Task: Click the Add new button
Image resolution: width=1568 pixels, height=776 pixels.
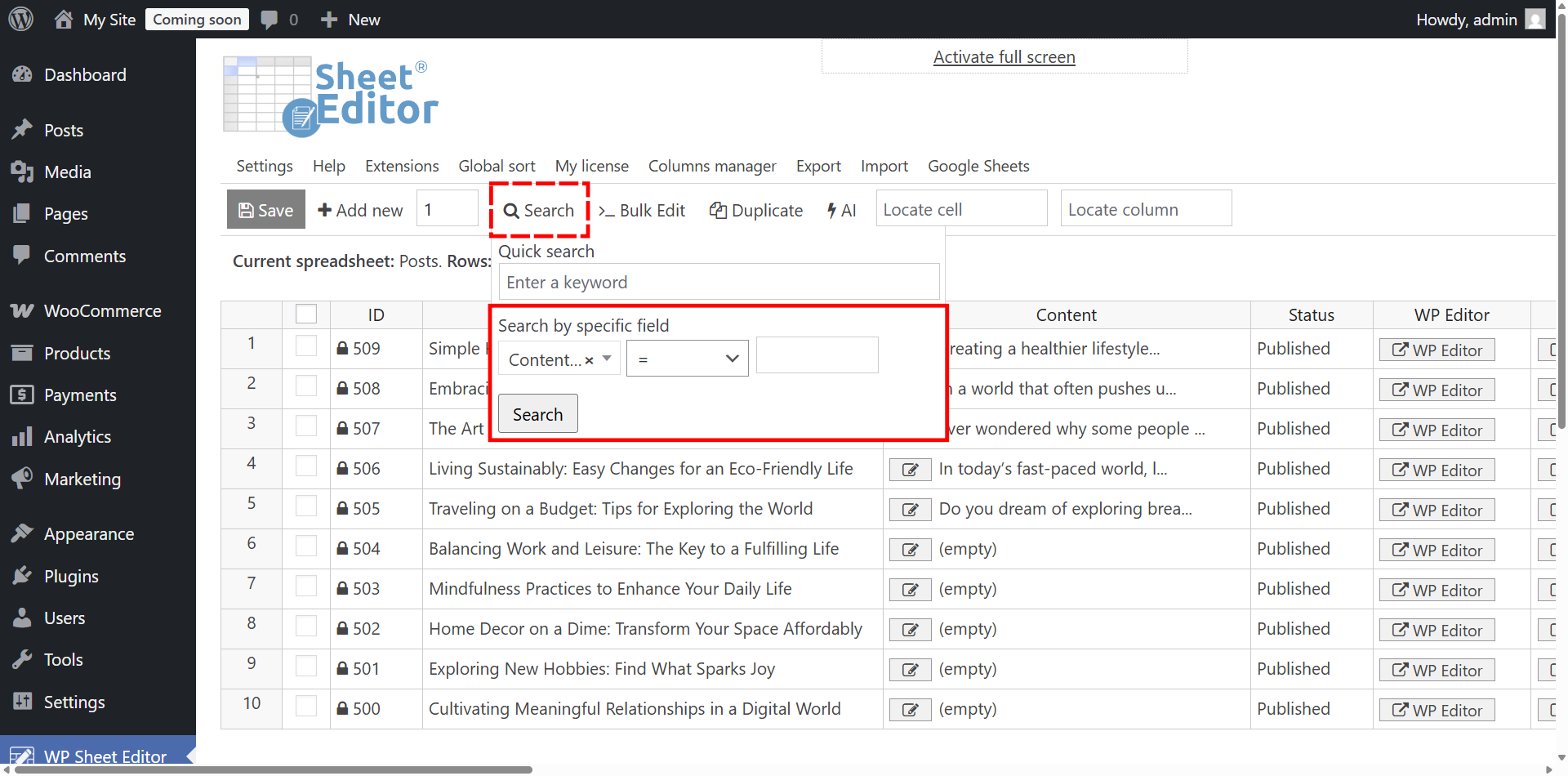Action: [360, 210]
